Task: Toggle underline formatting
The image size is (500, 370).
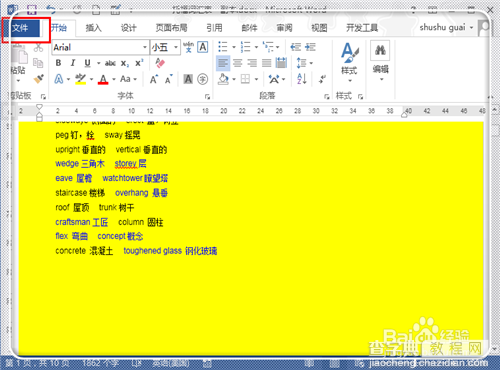Action: [87, 63]
